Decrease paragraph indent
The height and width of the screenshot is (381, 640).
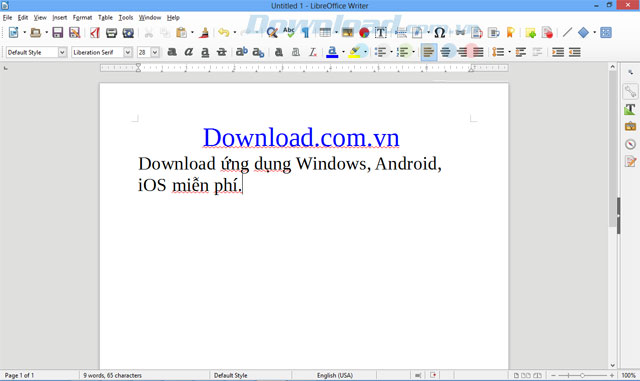pyautogui.click(x=575, y=52)
